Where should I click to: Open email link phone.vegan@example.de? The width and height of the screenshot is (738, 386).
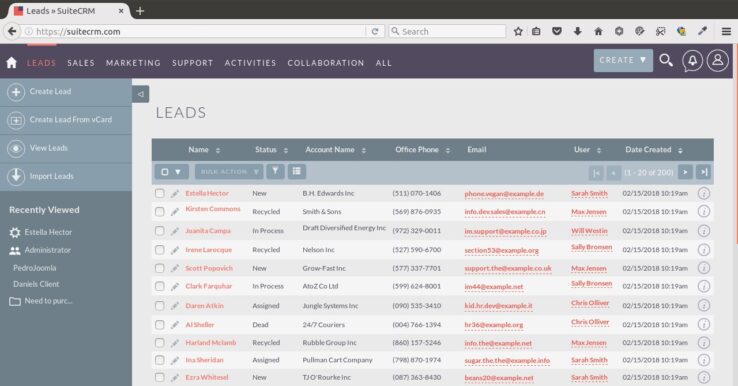(504, 193)
